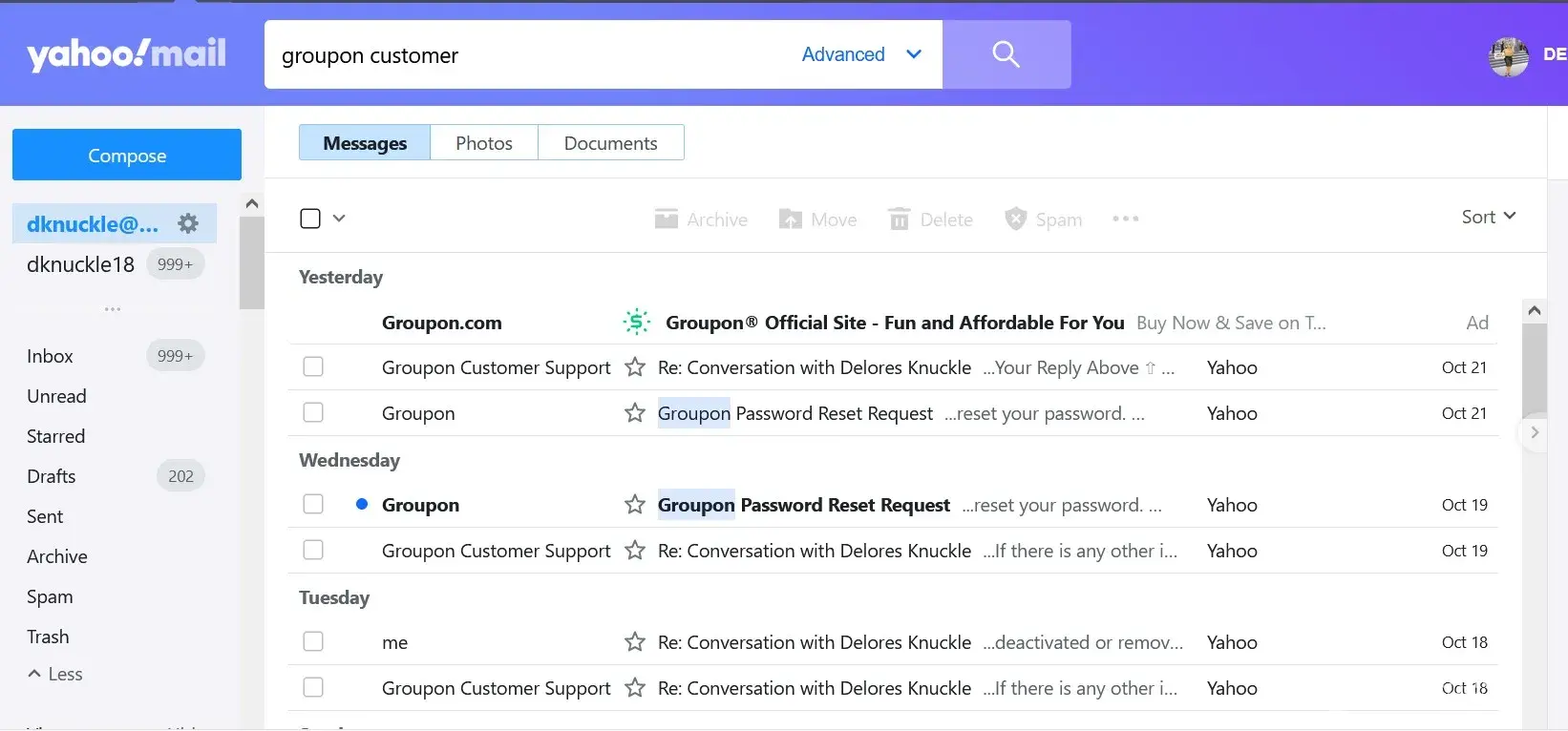Viewport: 1568px width, 731px height.
Task: Open account settings gear icon
Action: point(188,223)
